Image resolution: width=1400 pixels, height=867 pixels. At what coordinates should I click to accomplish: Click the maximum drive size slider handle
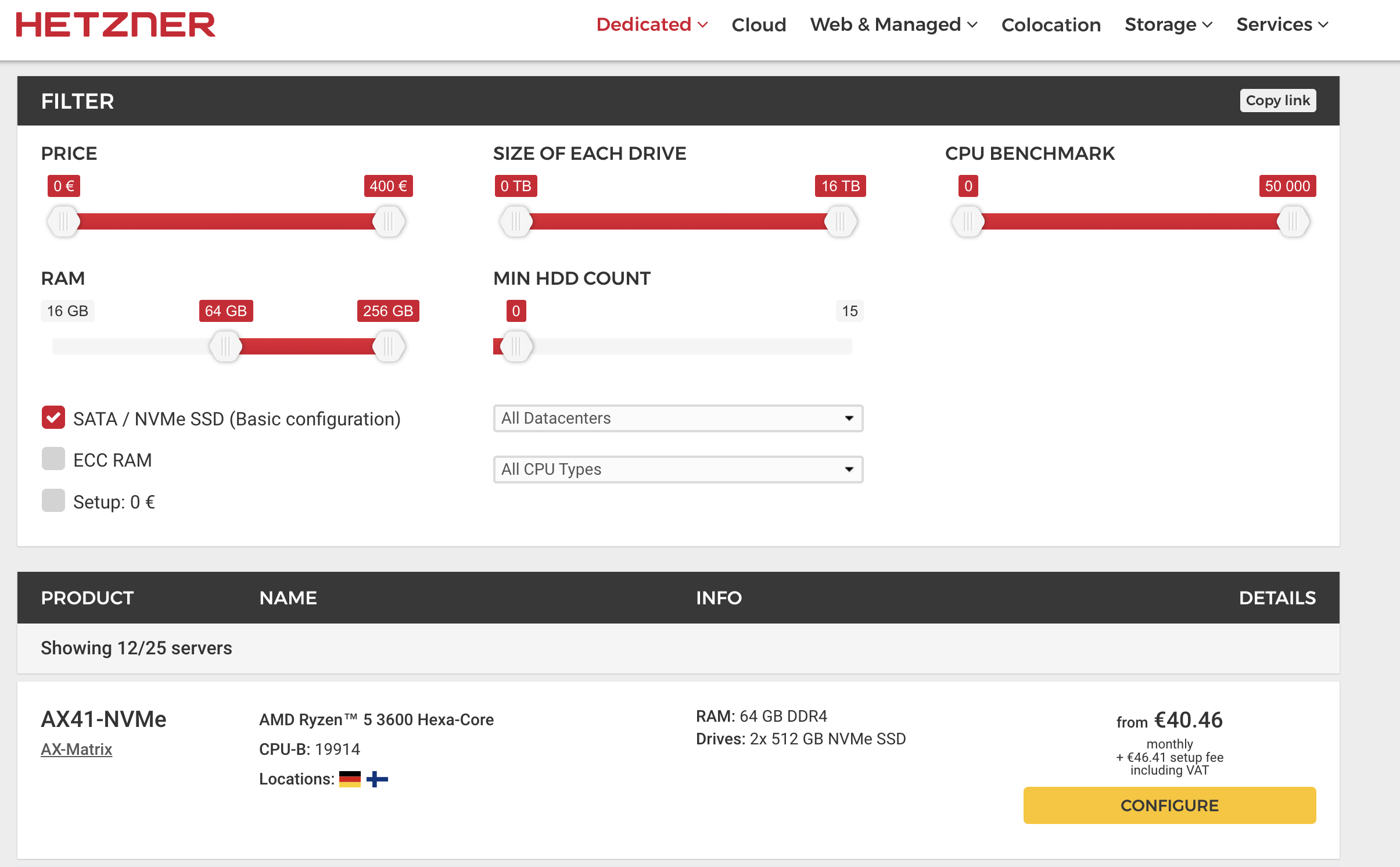tap(840, 221)
